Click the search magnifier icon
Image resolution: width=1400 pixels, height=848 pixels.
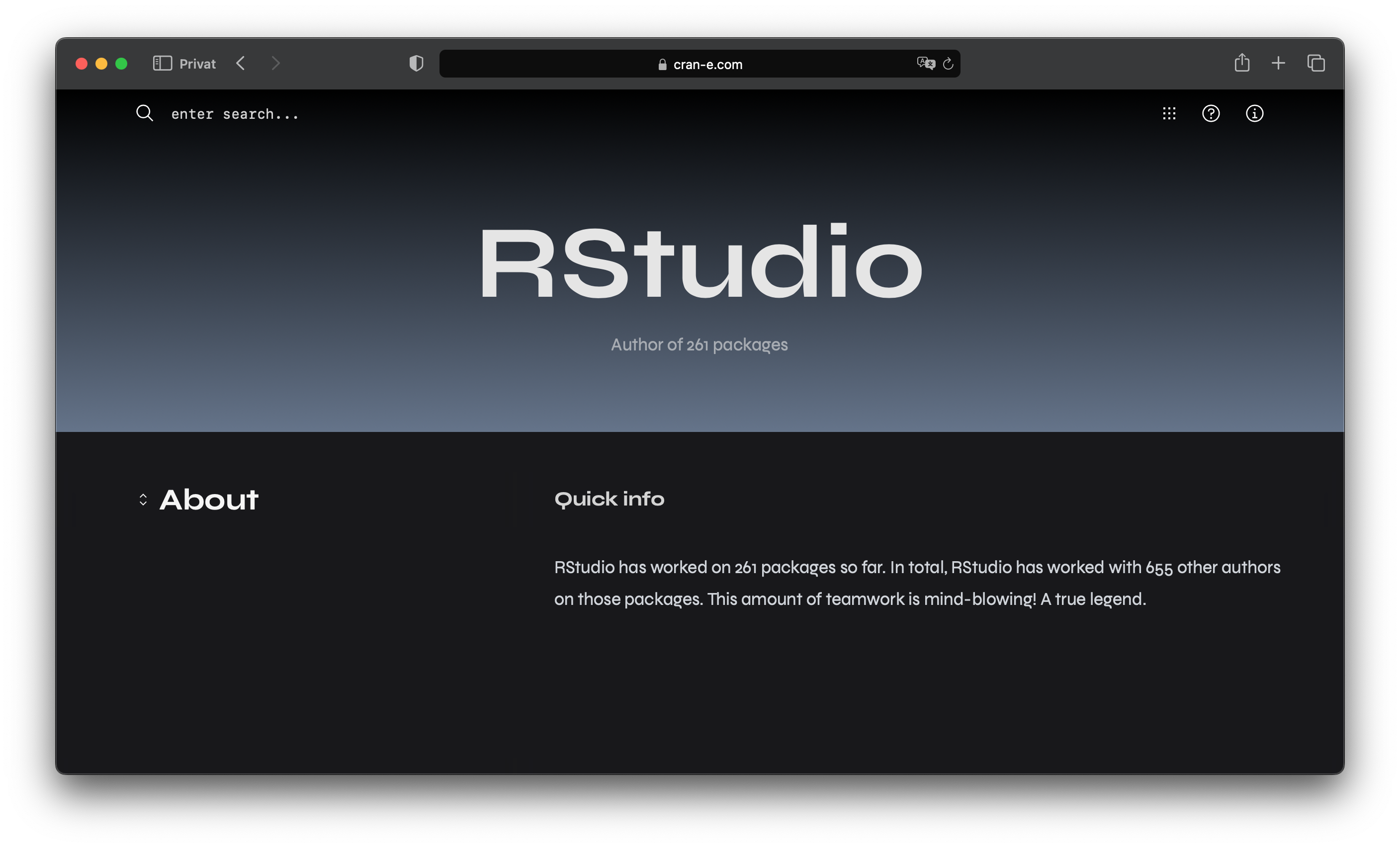pos(144,113)
